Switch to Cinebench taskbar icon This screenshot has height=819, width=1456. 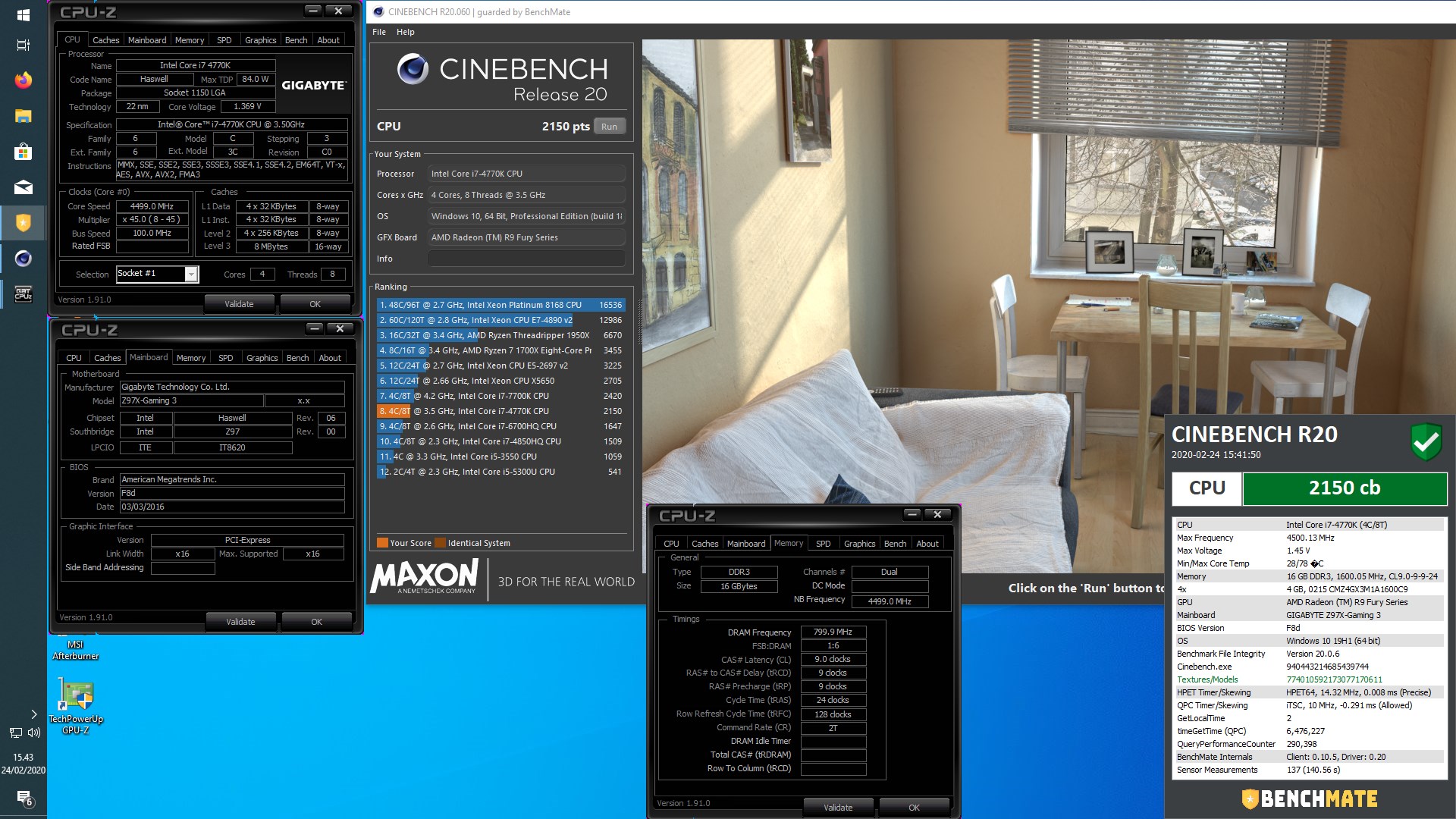coord(23,259)
